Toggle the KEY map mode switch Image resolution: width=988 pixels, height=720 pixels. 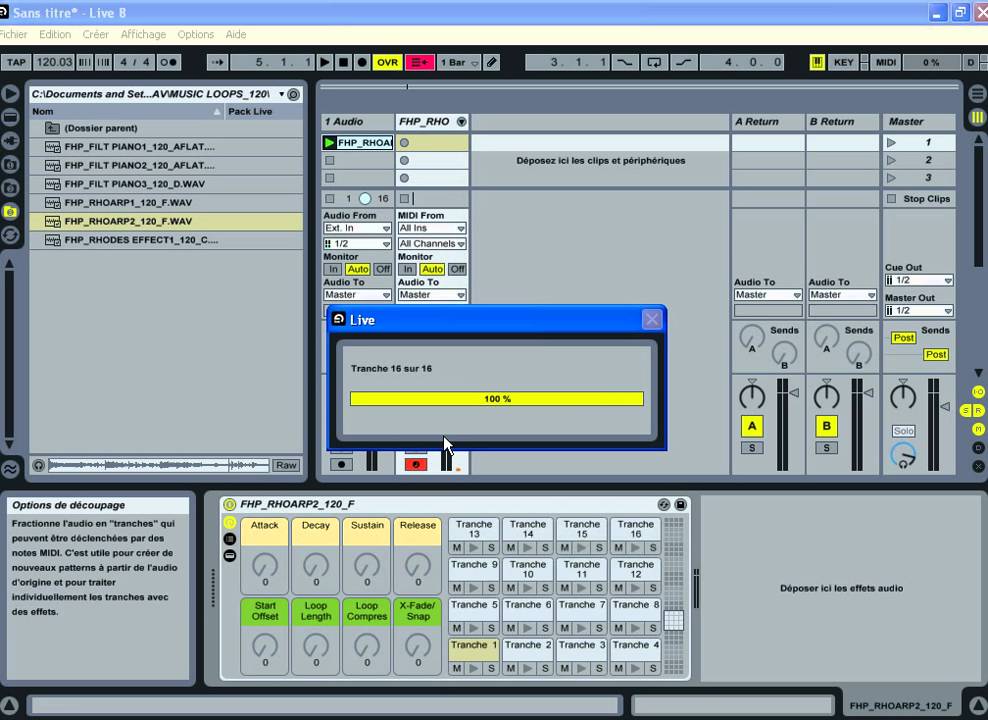(x=844, y=62)
